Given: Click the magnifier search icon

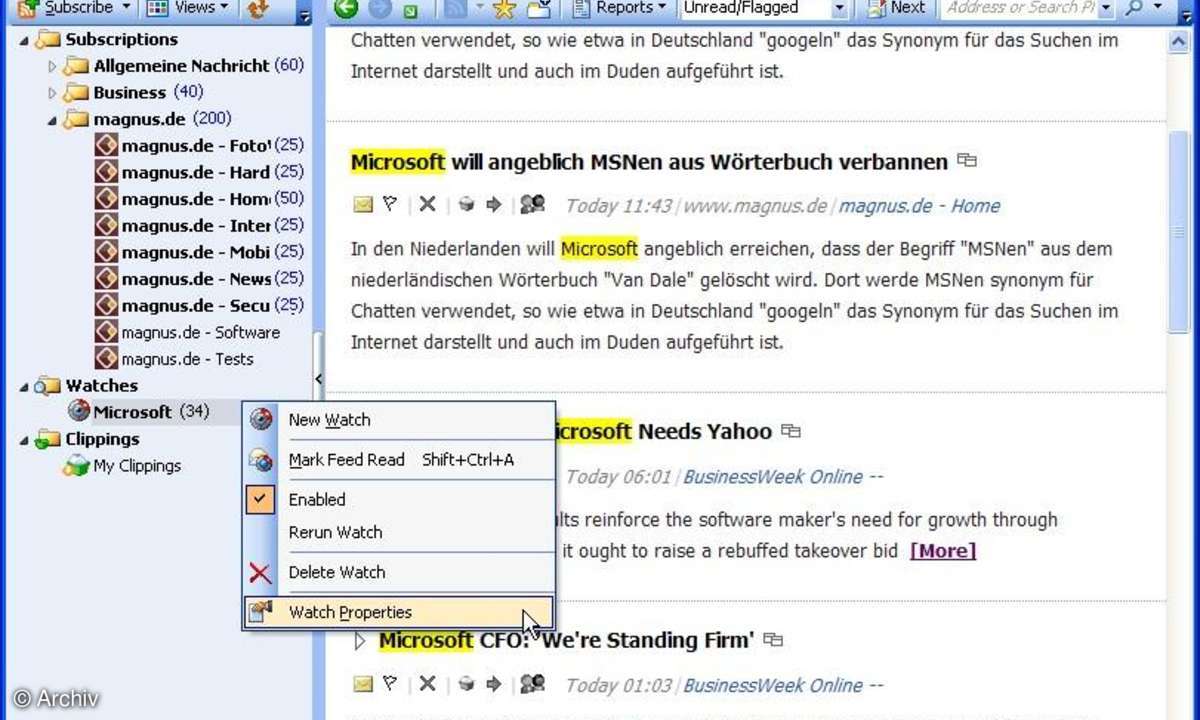Looking at the screenshot, I should click(1134, 8).
